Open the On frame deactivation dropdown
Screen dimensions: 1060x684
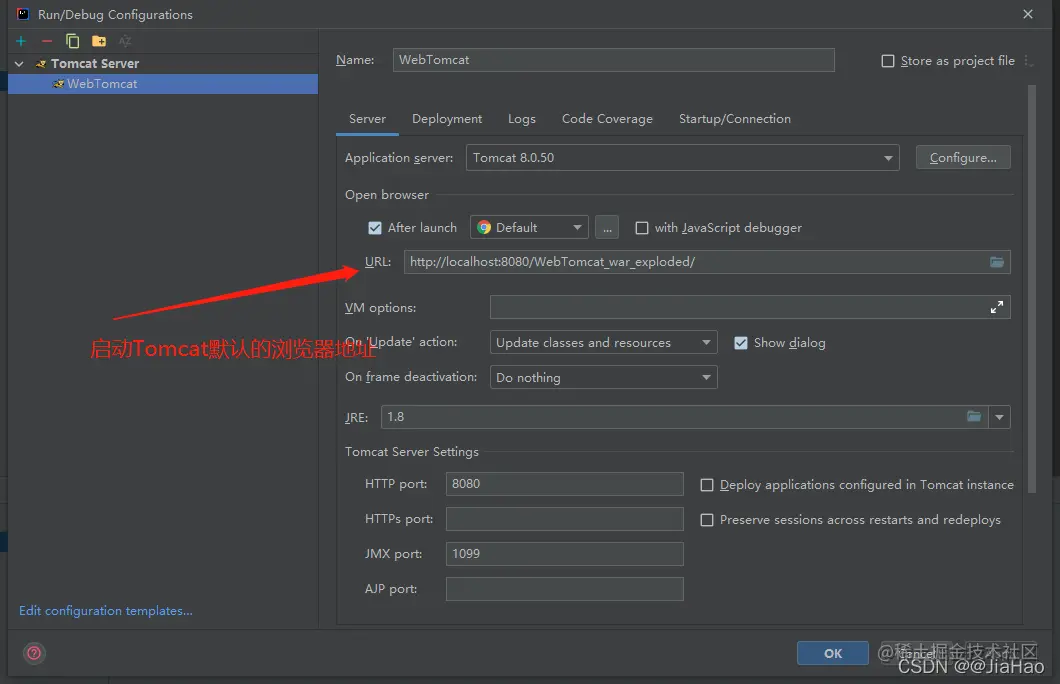603,378
